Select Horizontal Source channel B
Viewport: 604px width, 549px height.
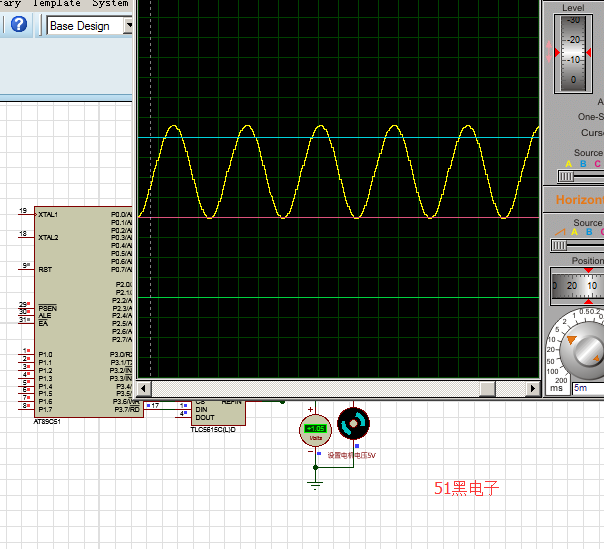(589, 232)
